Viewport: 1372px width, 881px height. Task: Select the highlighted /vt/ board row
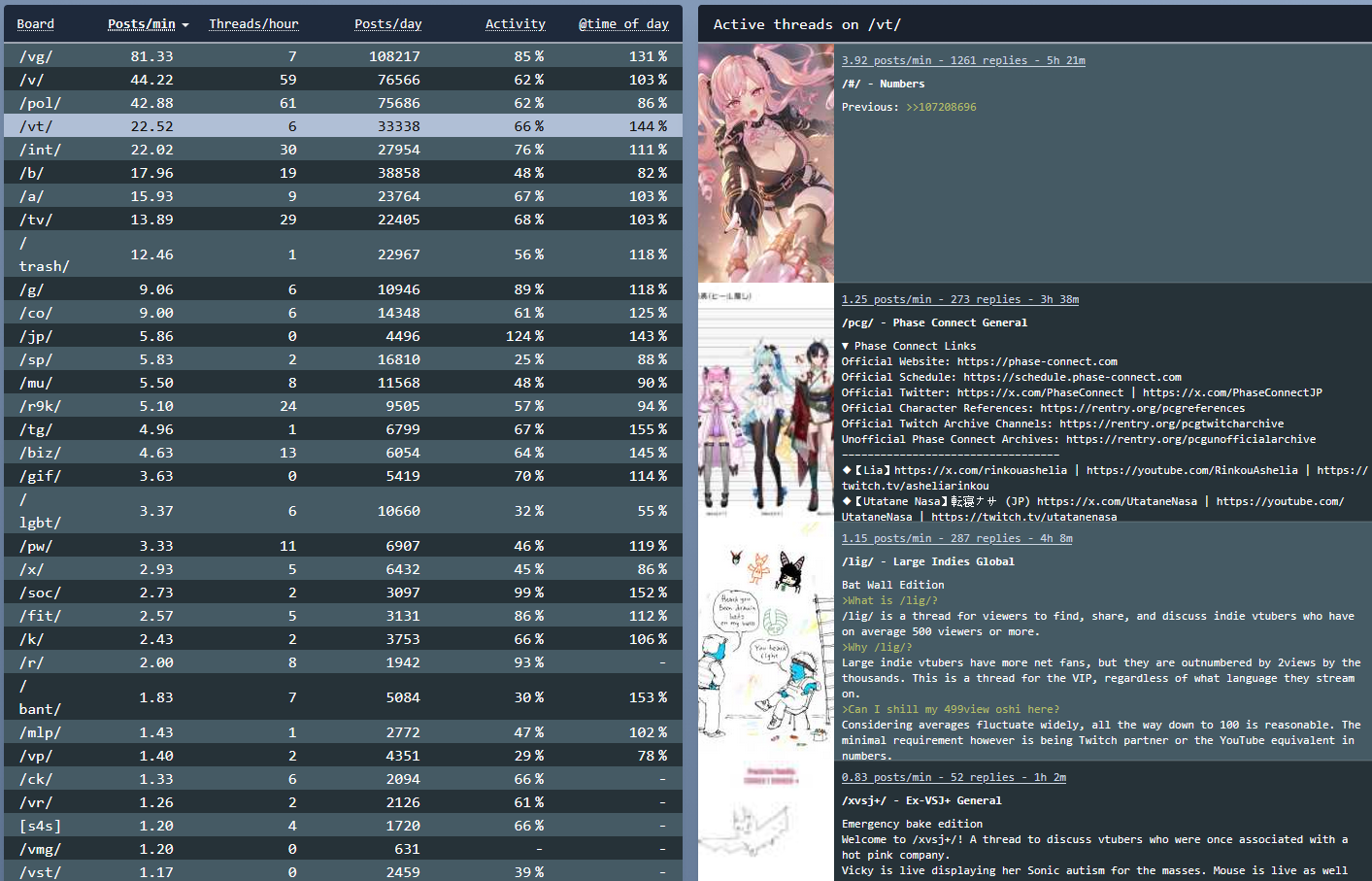(x=343, y=126)
